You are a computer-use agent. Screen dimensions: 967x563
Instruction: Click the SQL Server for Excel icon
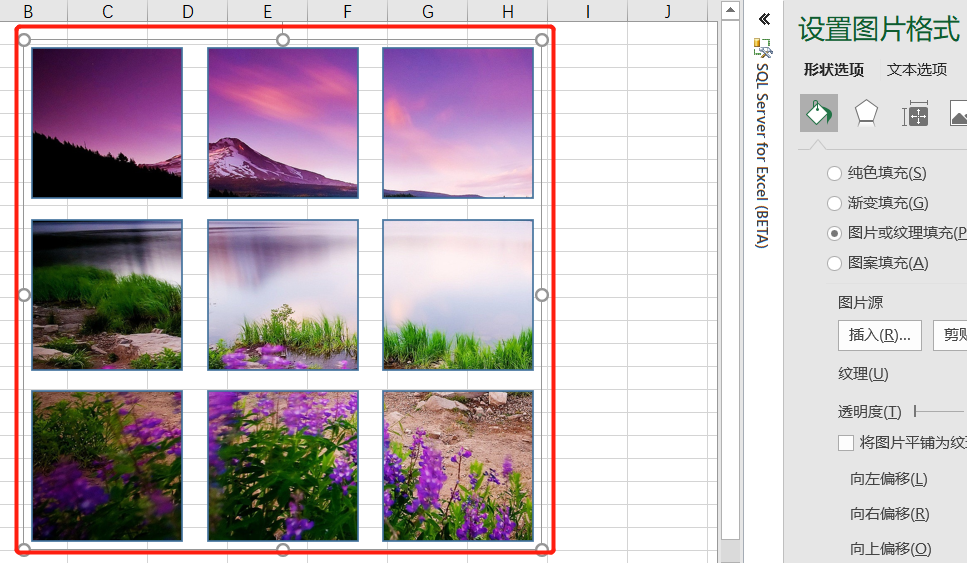click(x=763, y=47)
